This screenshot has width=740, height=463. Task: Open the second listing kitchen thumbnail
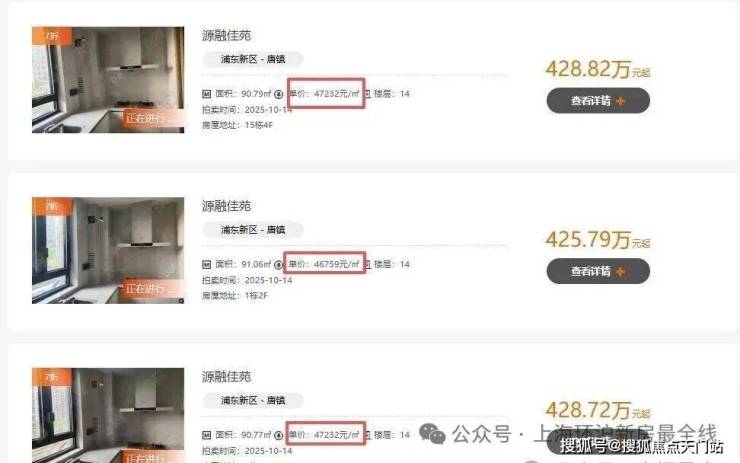point(108,251)
